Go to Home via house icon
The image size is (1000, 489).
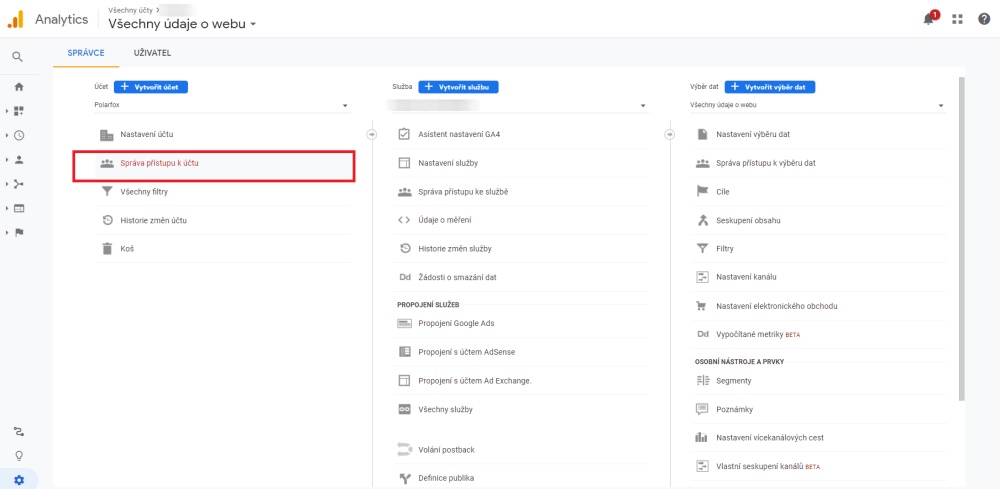click(x=18, y=87)
